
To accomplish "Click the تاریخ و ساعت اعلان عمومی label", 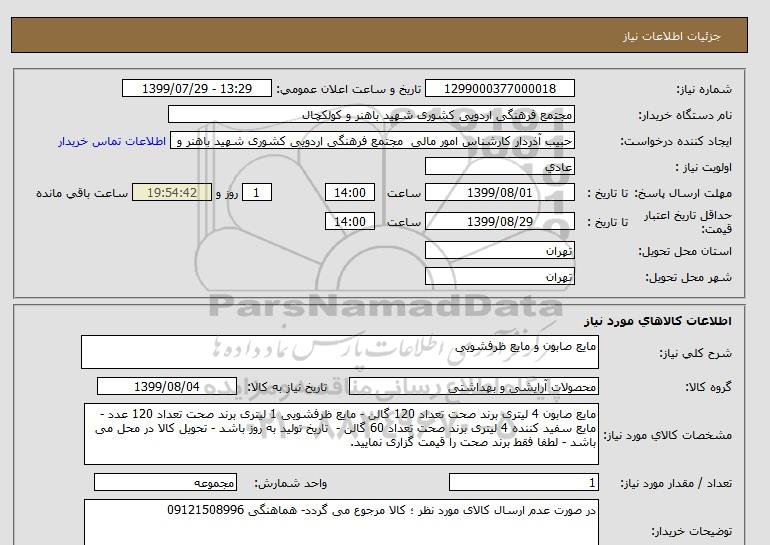I will (x=349, y=89).
